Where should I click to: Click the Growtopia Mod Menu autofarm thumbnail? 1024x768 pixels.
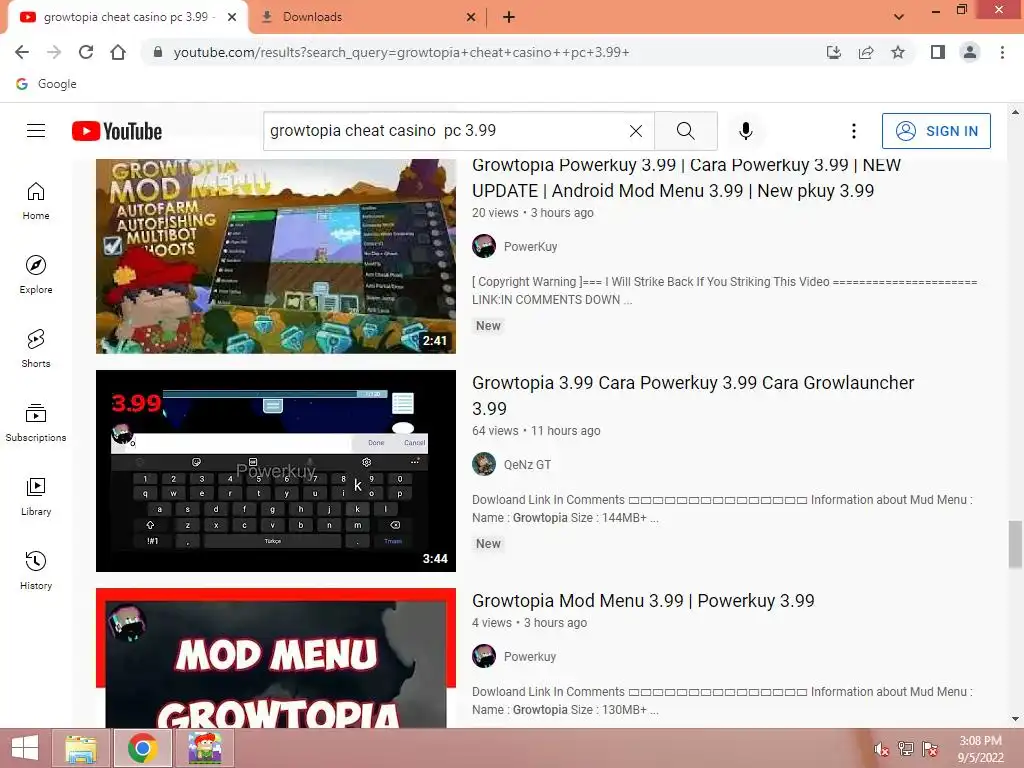click(x=276, y=256)
